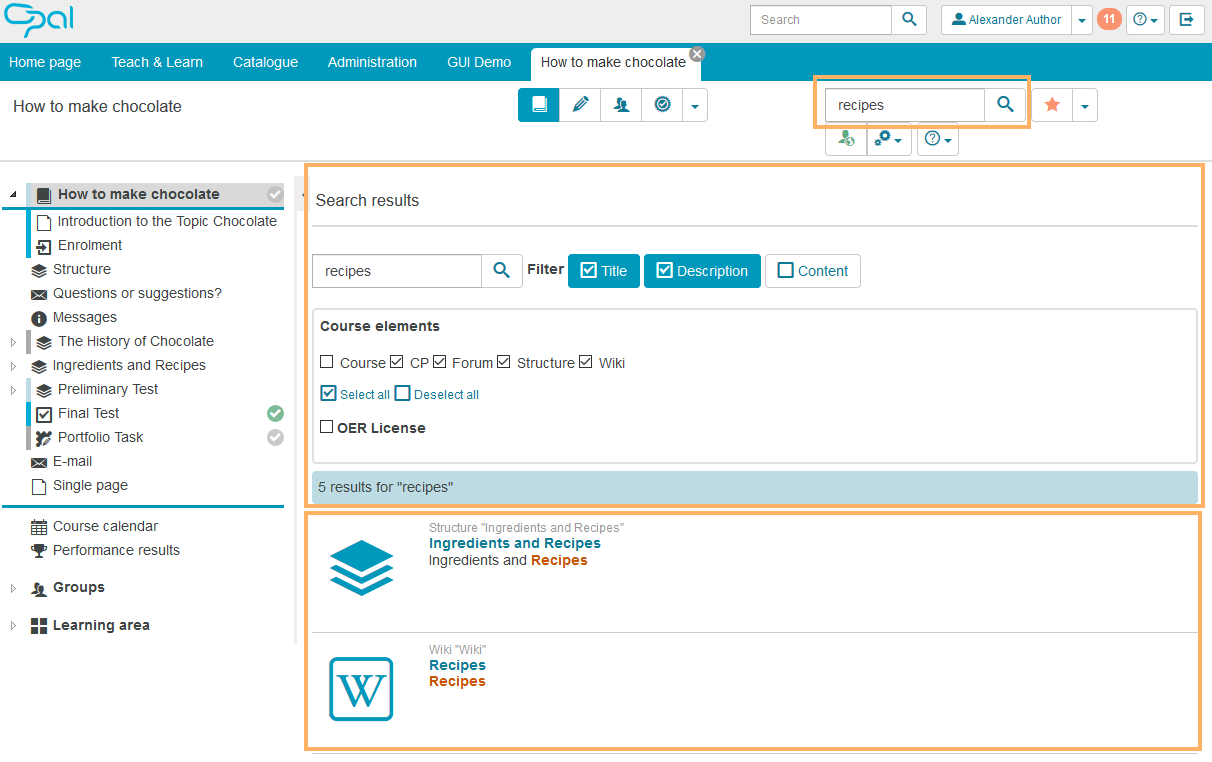Open members management icon in toolbar
This screenshot has height=762, width=1212.
click(621, 105)
